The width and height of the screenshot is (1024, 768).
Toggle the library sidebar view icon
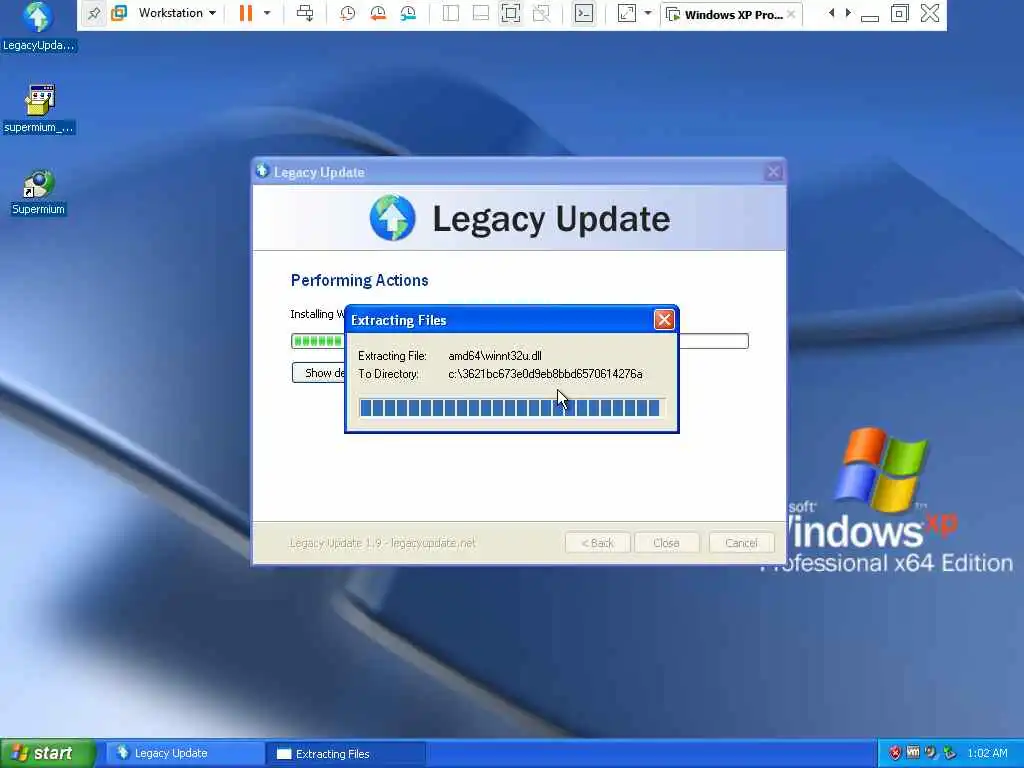451,13
